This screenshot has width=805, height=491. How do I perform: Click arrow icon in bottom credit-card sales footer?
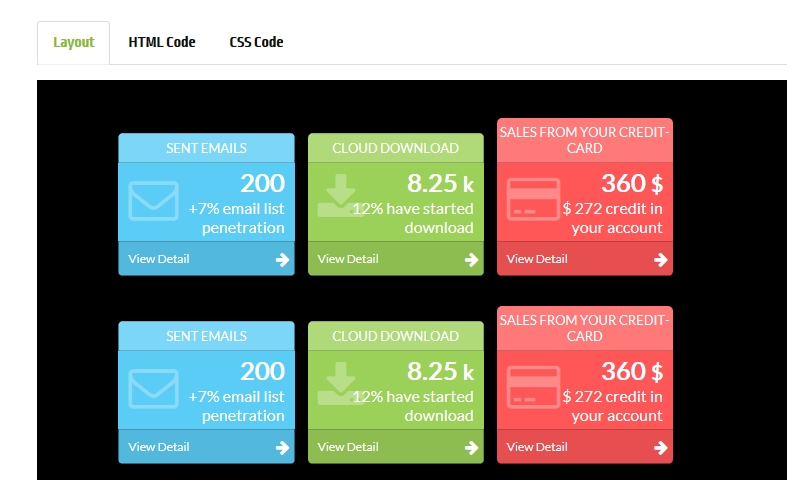(660, 448)
